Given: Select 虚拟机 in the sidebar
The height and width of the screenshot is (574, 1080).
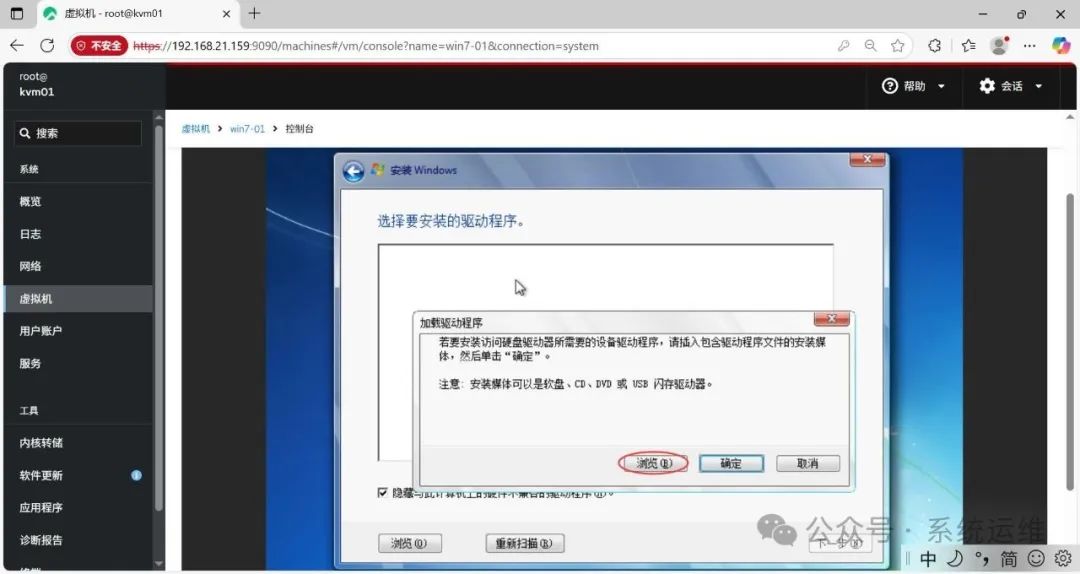Looking at the screenshot, I should point(78,298).
